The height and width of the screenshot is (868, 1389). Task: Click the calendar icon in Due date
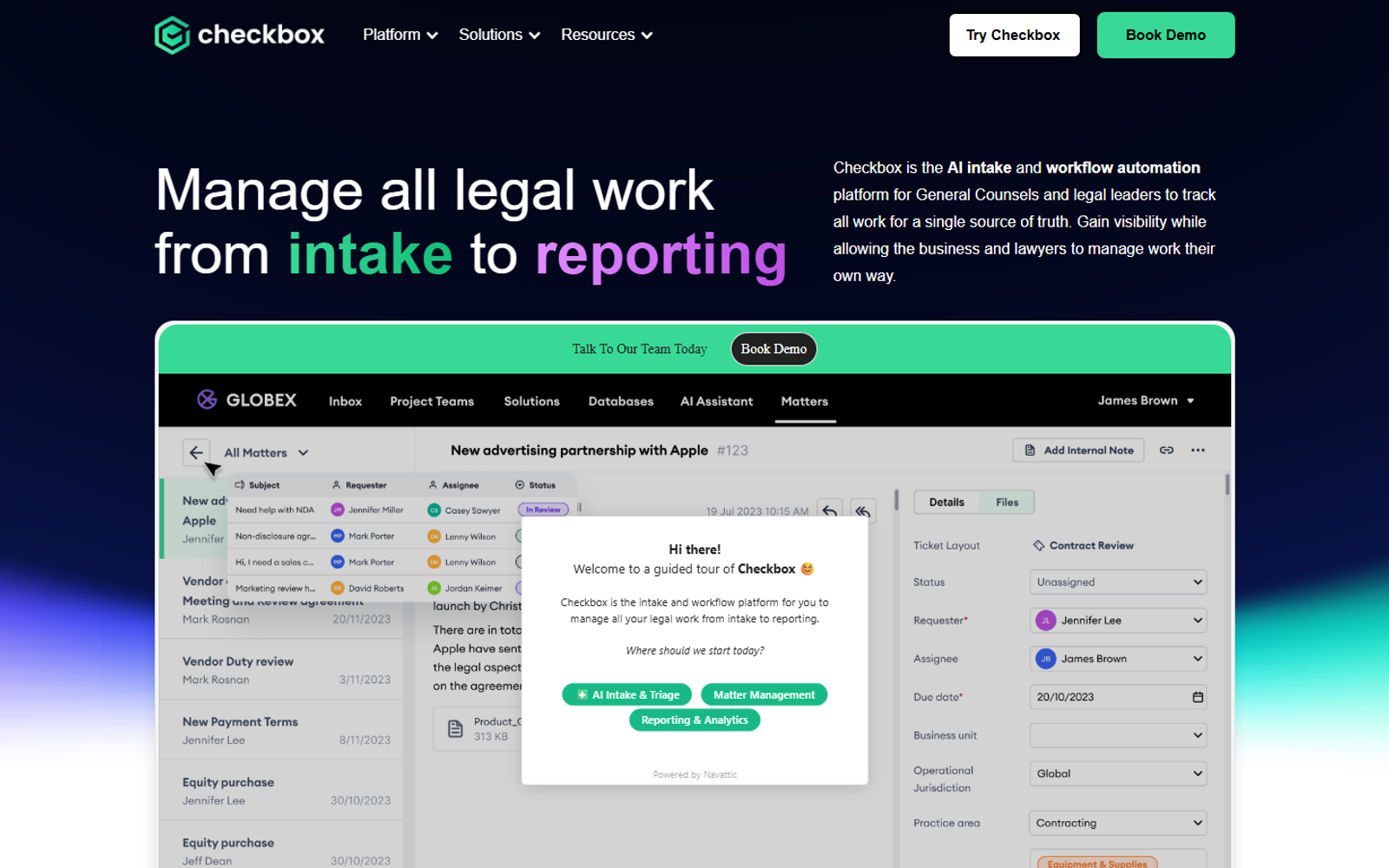click(1198, 697)
